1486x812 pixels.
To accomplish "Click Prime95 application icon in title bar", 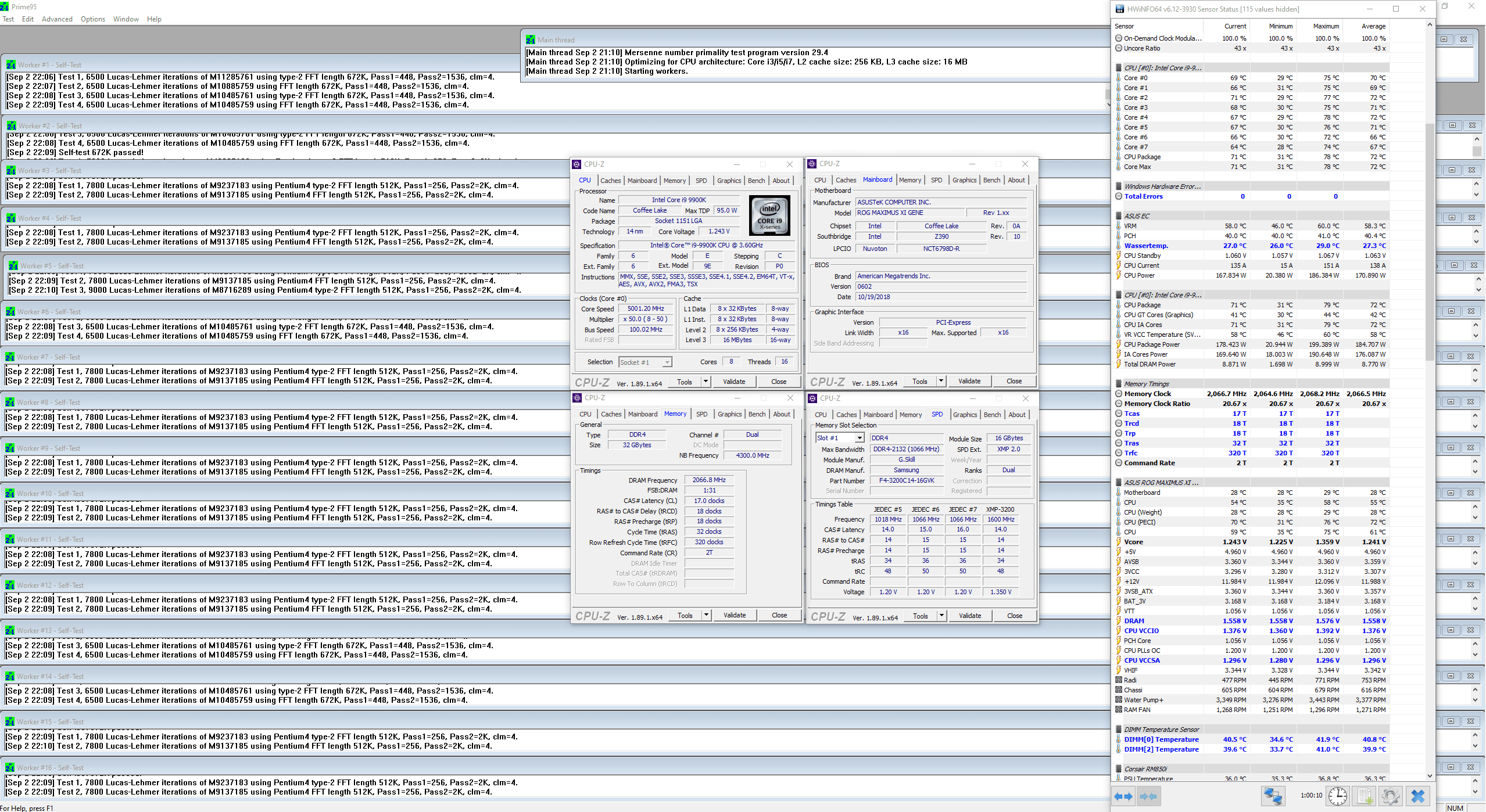I will click(5, 6).
